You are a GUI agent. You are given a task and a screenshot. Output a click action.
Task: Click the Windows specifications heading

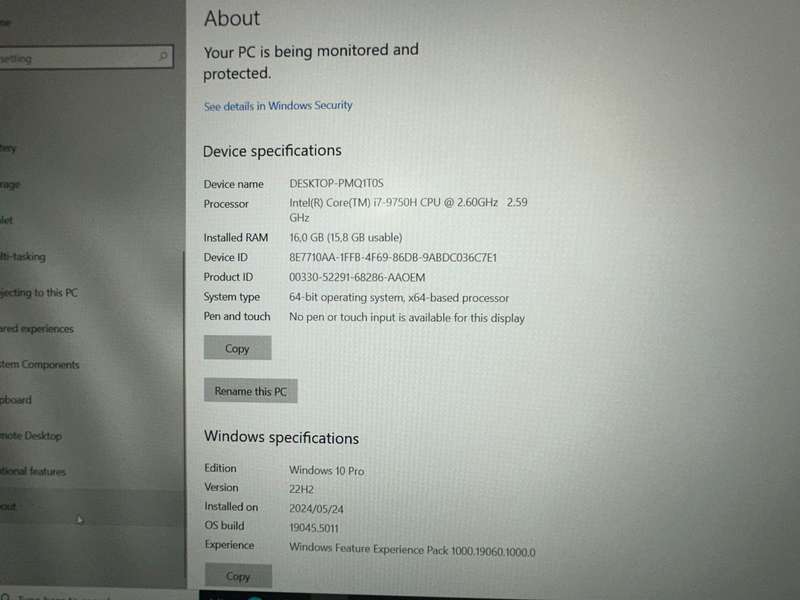tap(281, 437)
